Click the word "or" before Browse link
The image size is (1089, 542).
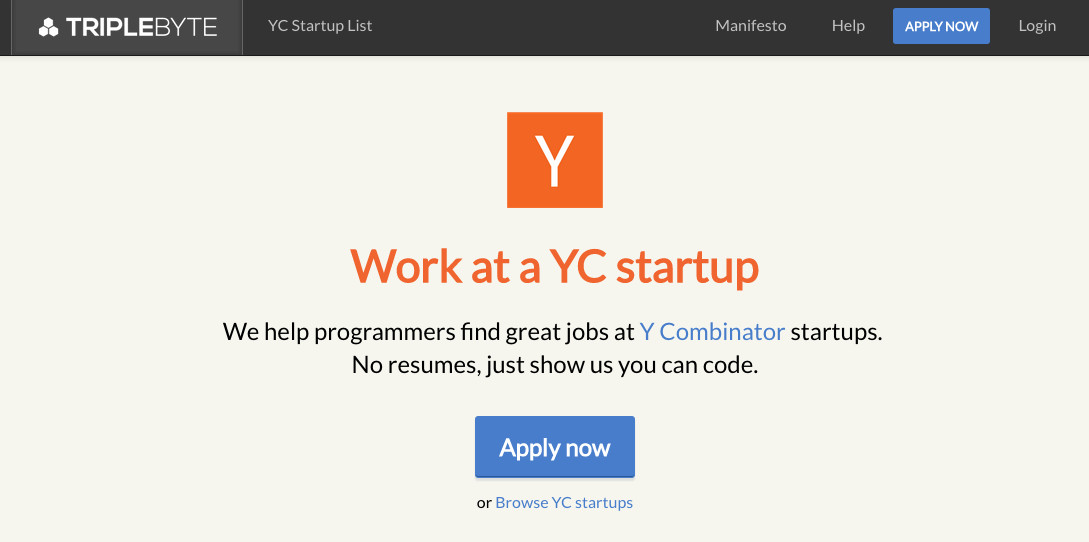coord(484,503)
